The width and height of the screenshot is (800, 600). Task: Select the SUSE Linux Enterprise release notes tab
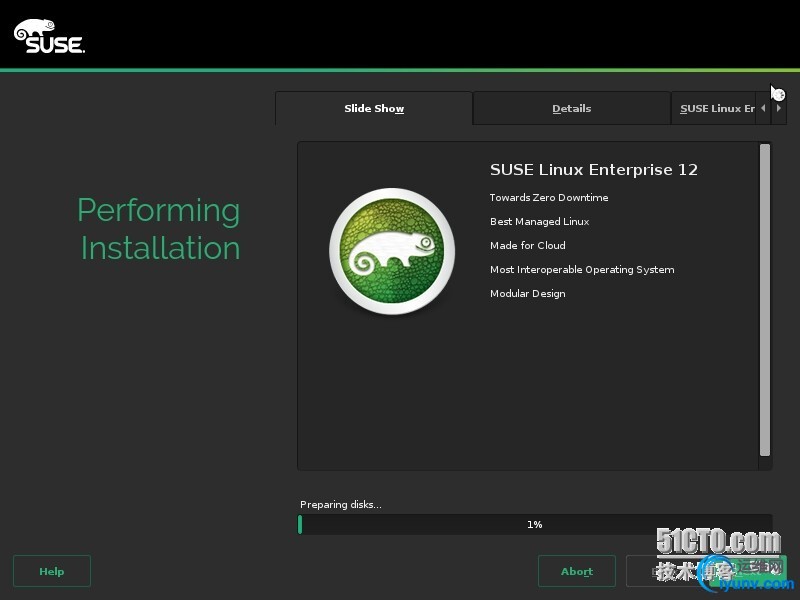tap(715, 109)
